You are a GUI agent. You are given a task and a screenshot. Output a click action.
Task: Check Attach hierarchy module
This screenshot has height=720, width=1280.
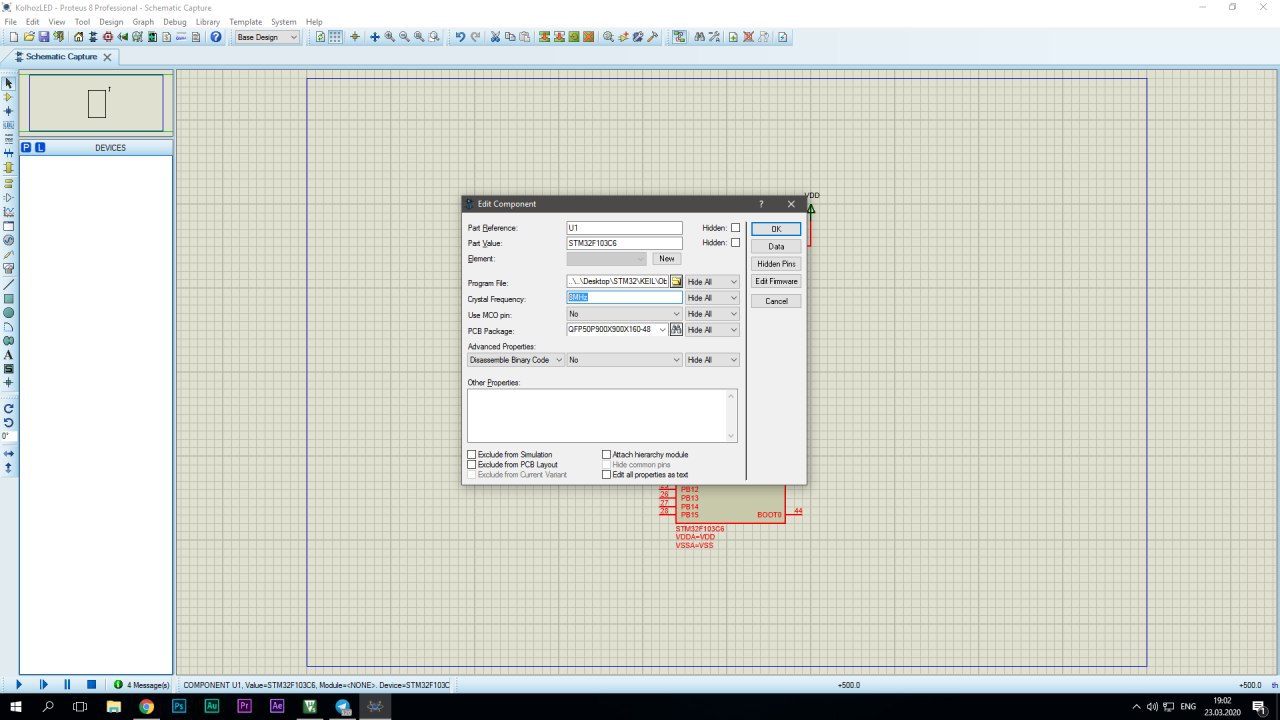tap(606, 454)
